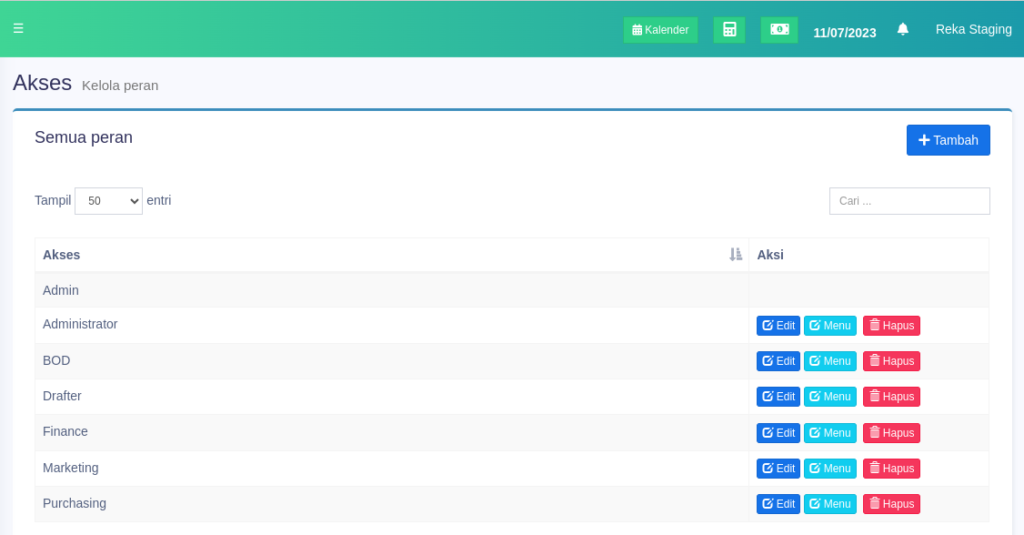1024x535 pixels.
Task: Expand the entries per page dropdown
Action: point(108,201)
